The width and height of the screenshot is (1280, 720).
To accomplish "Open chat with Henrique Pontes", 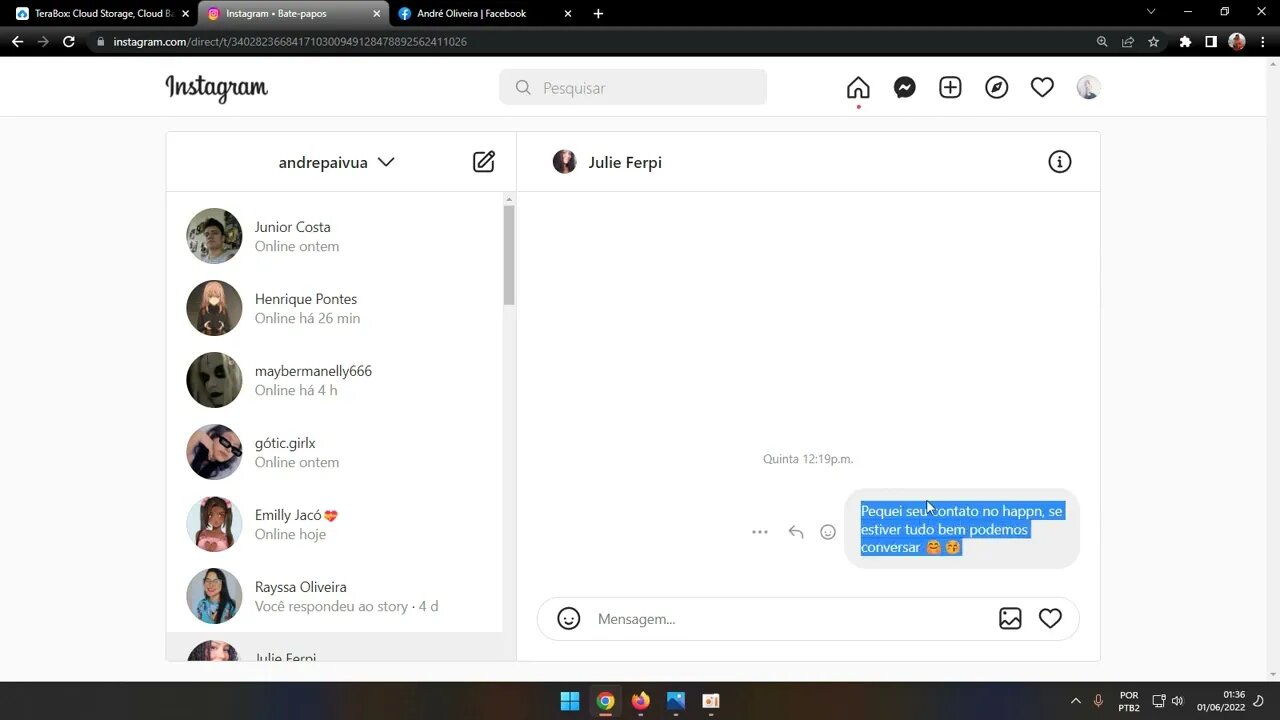I will click(x=335, y=308).
